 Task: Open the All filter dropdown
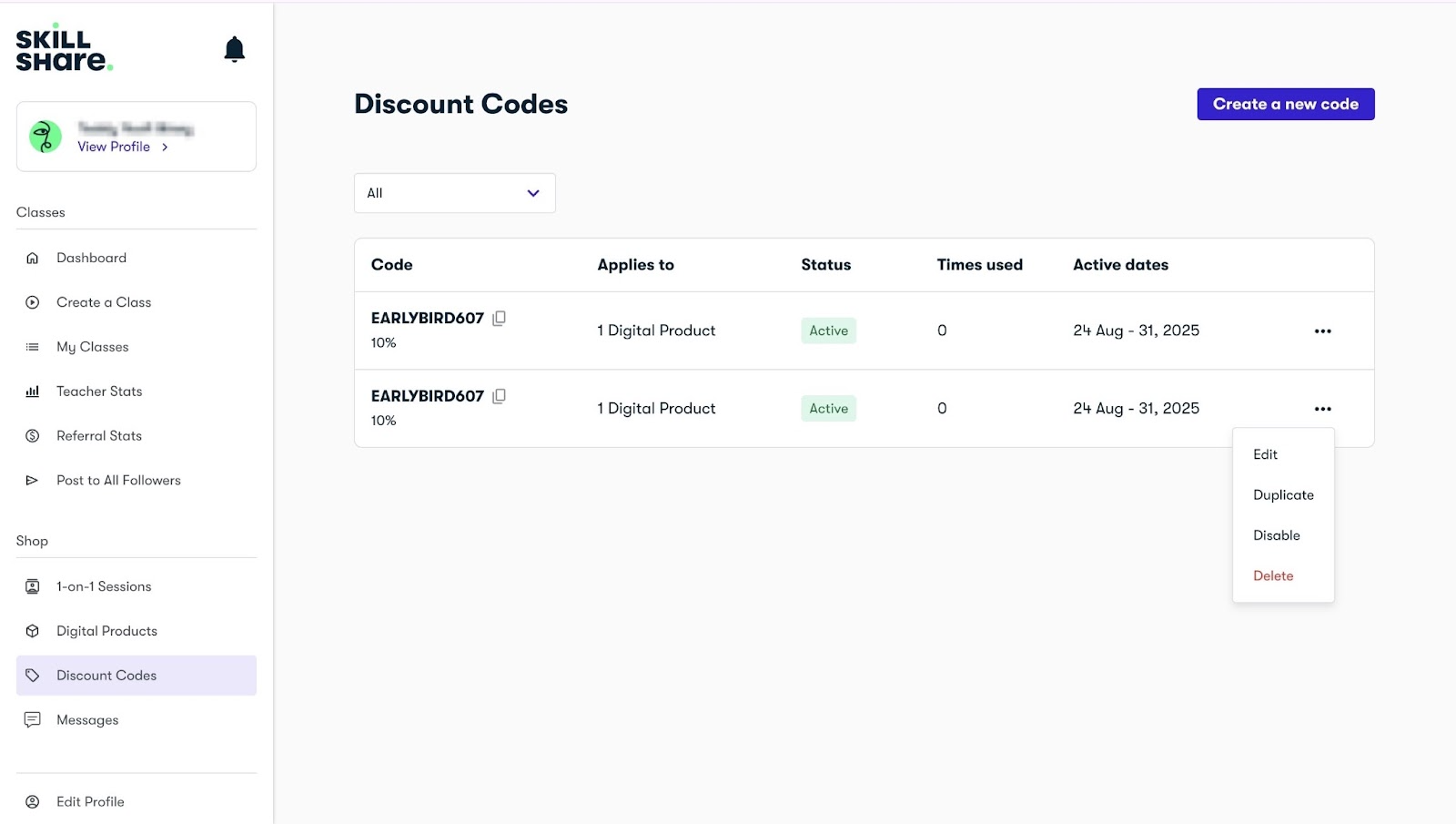click(455, 193)
